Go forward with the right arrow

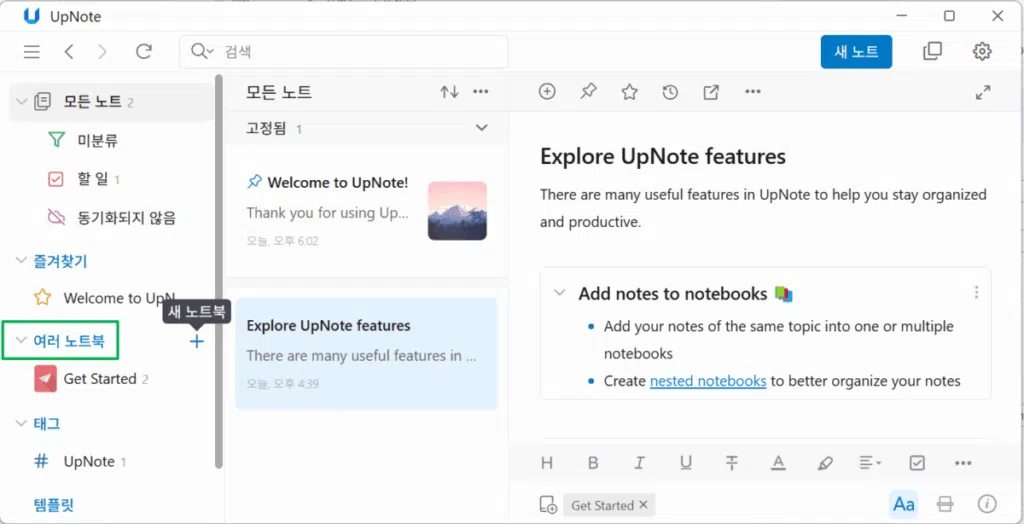103,52
